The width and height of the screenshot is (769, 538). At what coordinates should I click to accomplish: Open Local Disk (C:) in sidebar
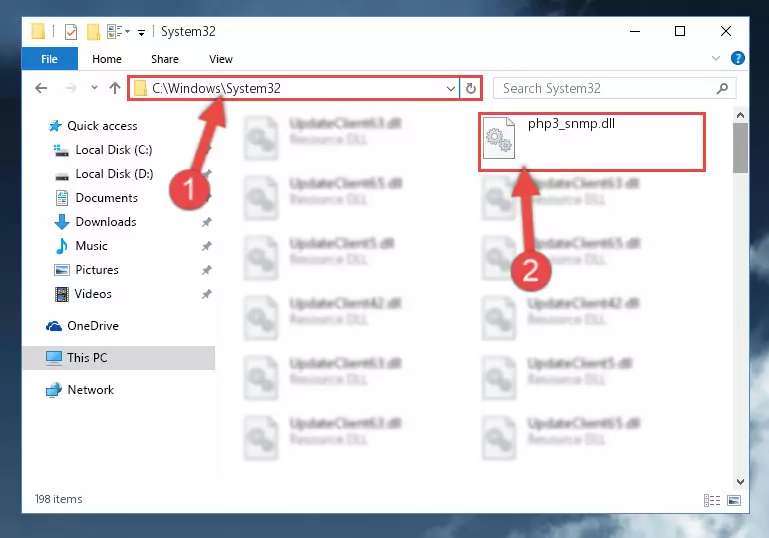[x=113, y=150]
